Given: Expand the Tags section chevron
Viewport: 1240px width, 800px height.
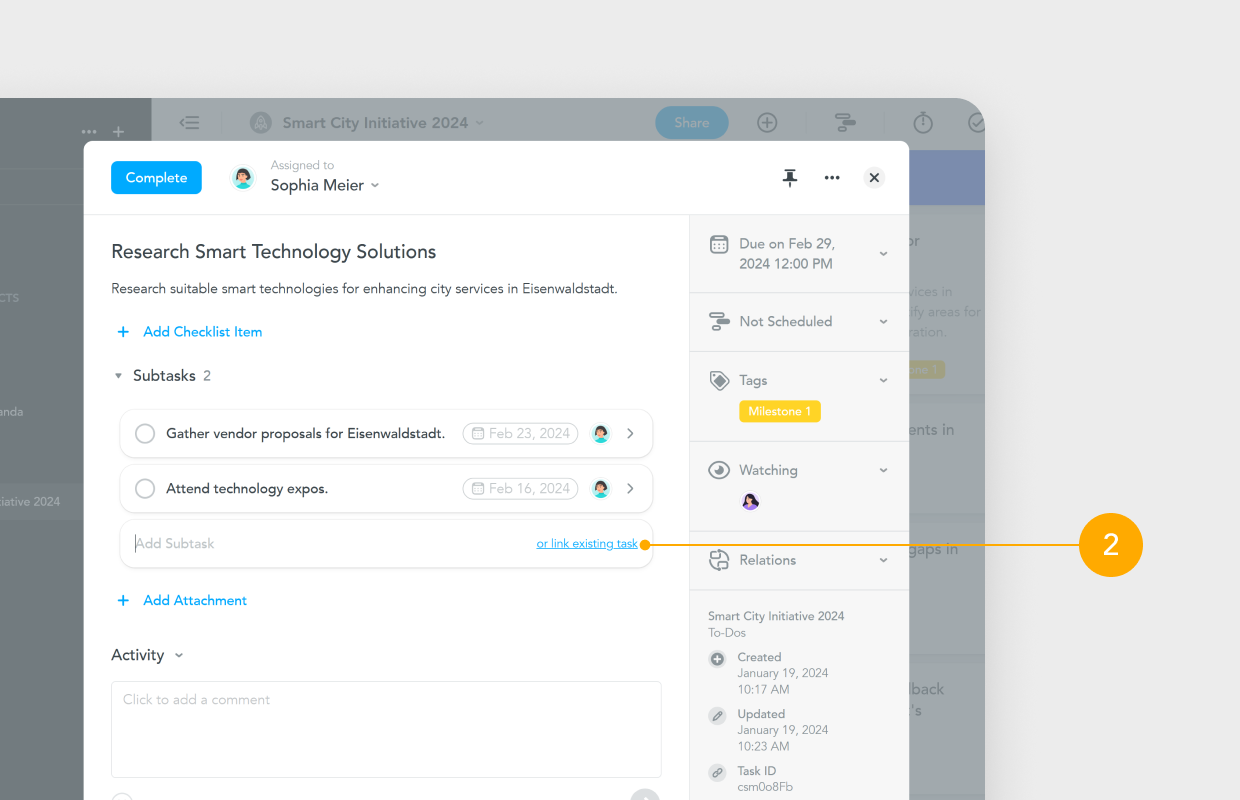Looking at the screenshot, I should (883, 380).
